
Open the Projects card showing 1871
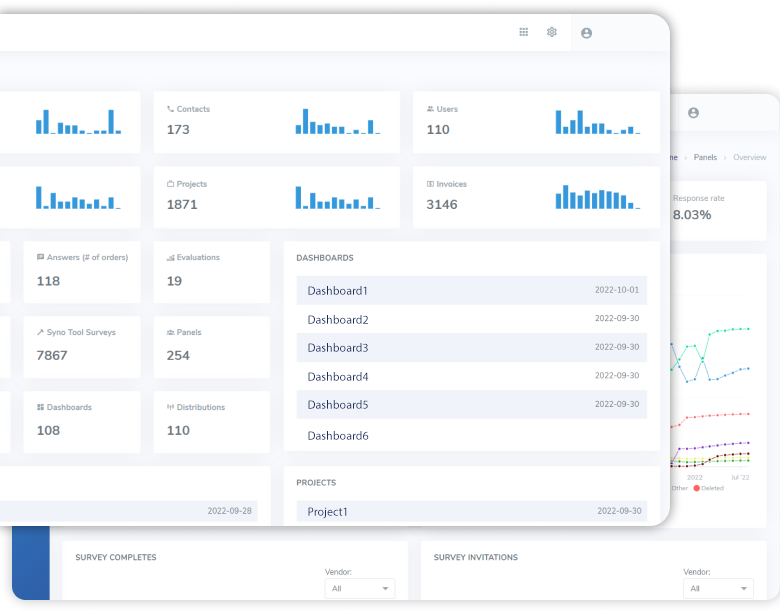[277, 197]
